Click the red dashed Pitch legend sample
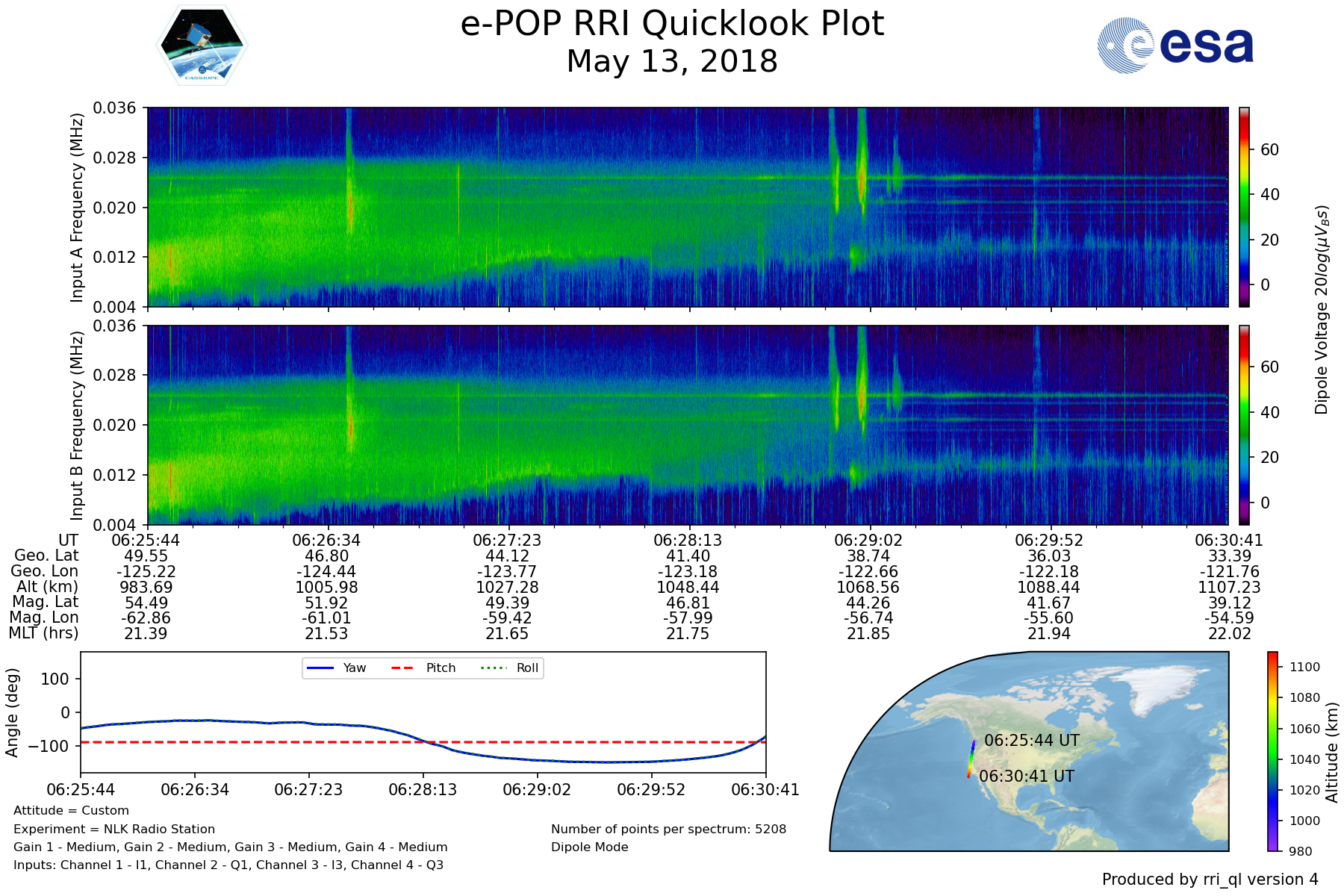Screen dimensions: 1344x896 402,668
